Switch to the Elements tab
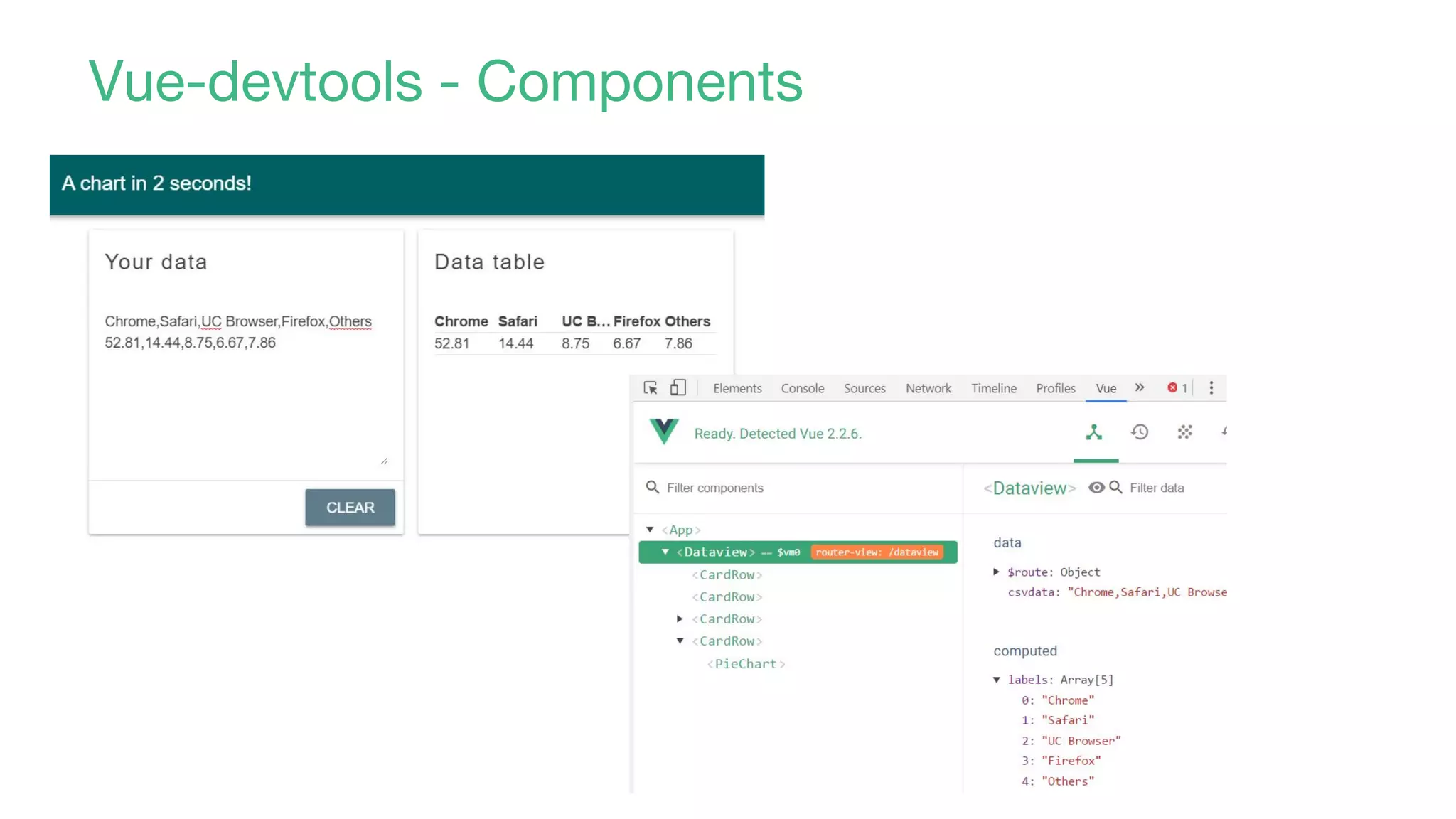Viewport: 1456px width, 819px height. point(737,388)
